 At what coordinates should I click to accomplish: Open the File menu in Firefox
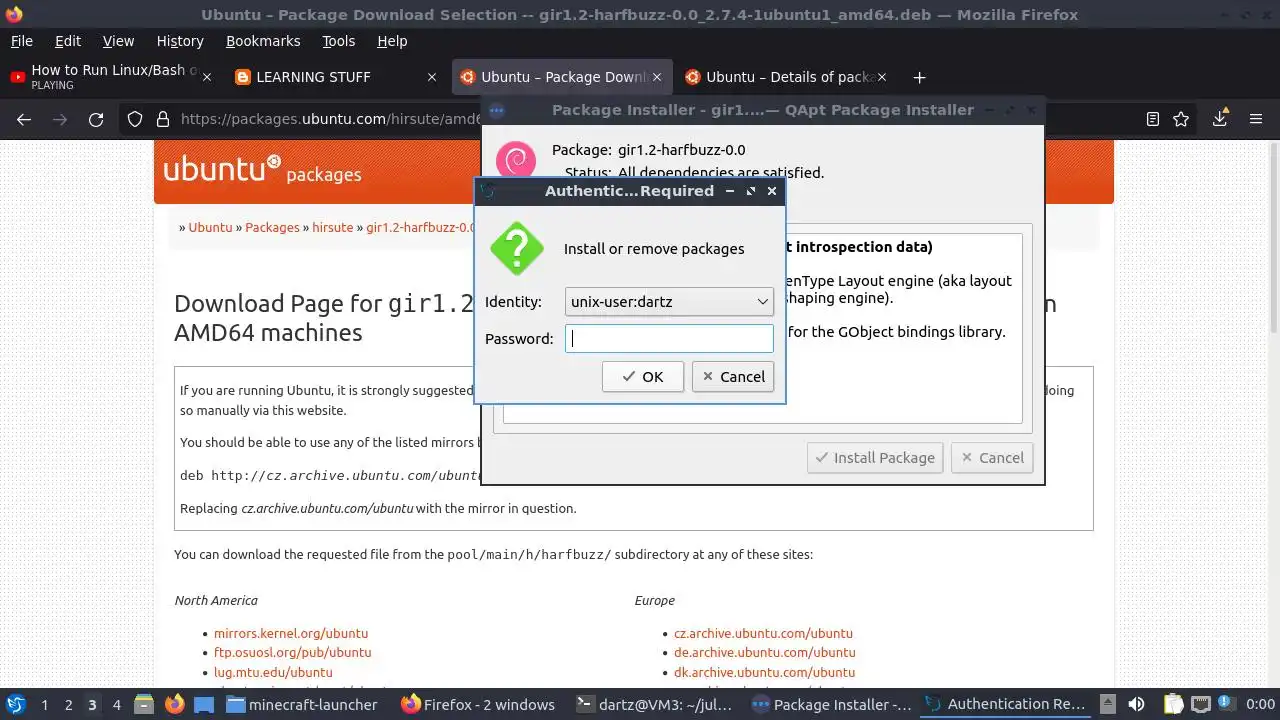click(x=21, y=41)
